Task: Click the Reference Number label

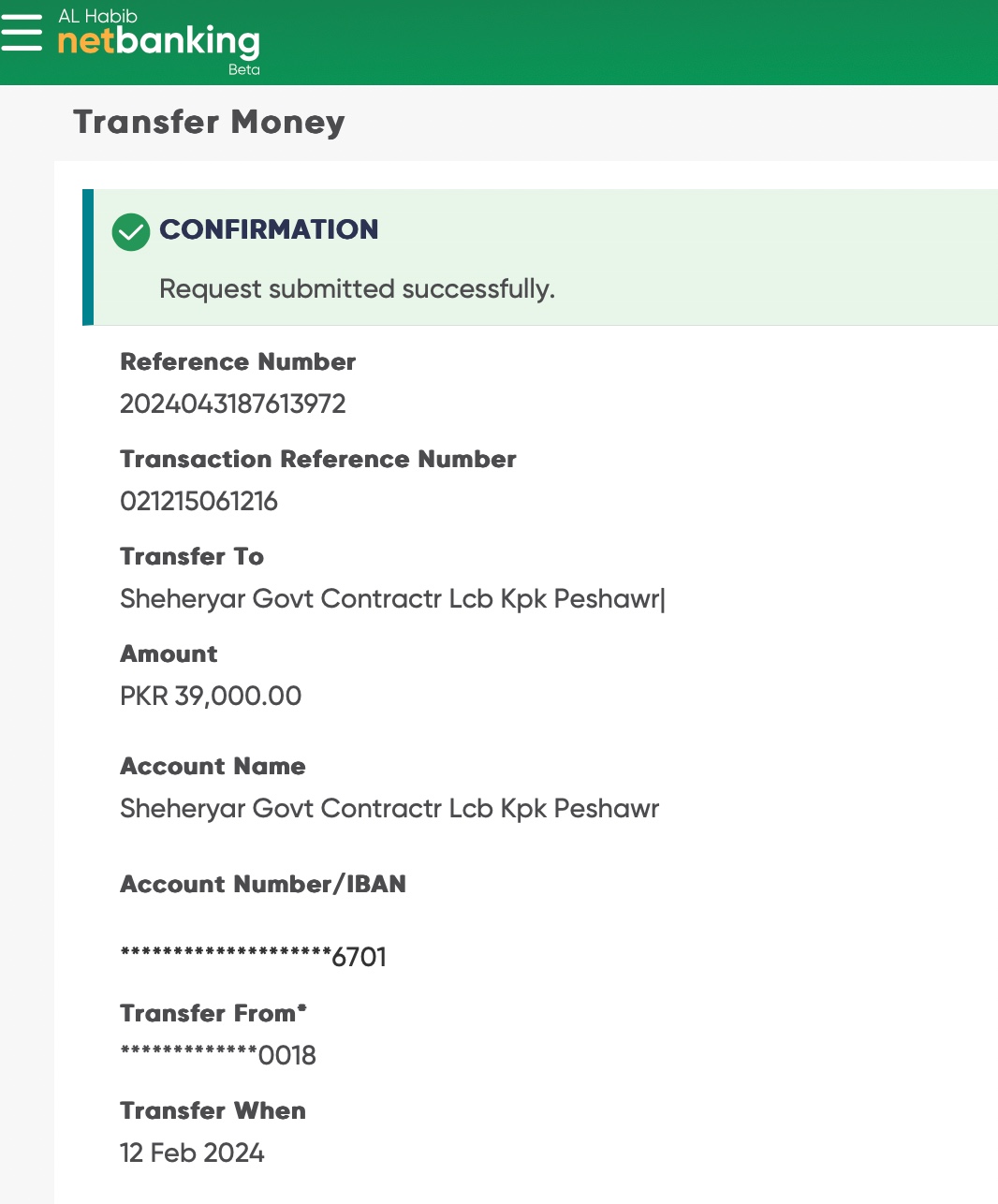Action: [x=238, y=362]
